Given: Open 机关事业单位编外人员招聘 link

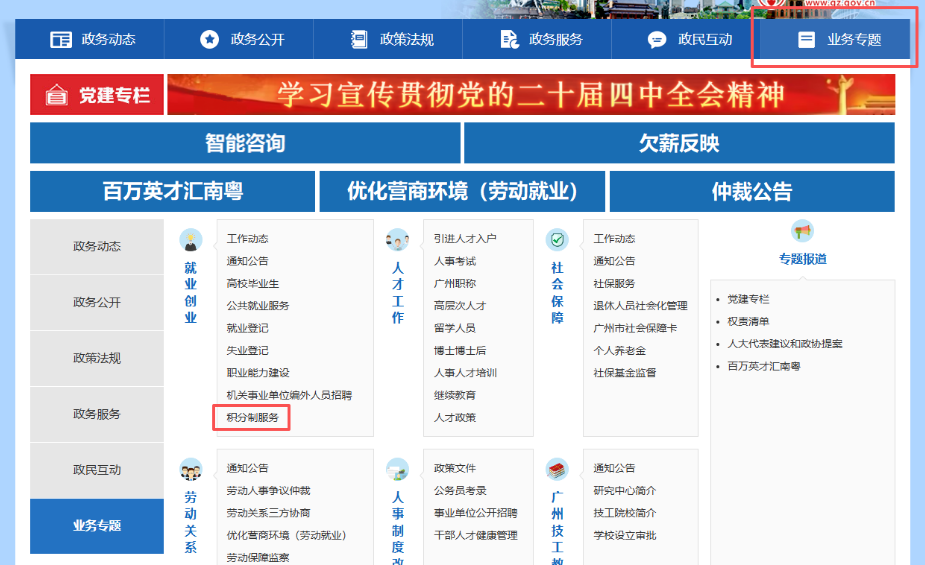Looking at the screenshot, I should (289, 395).
